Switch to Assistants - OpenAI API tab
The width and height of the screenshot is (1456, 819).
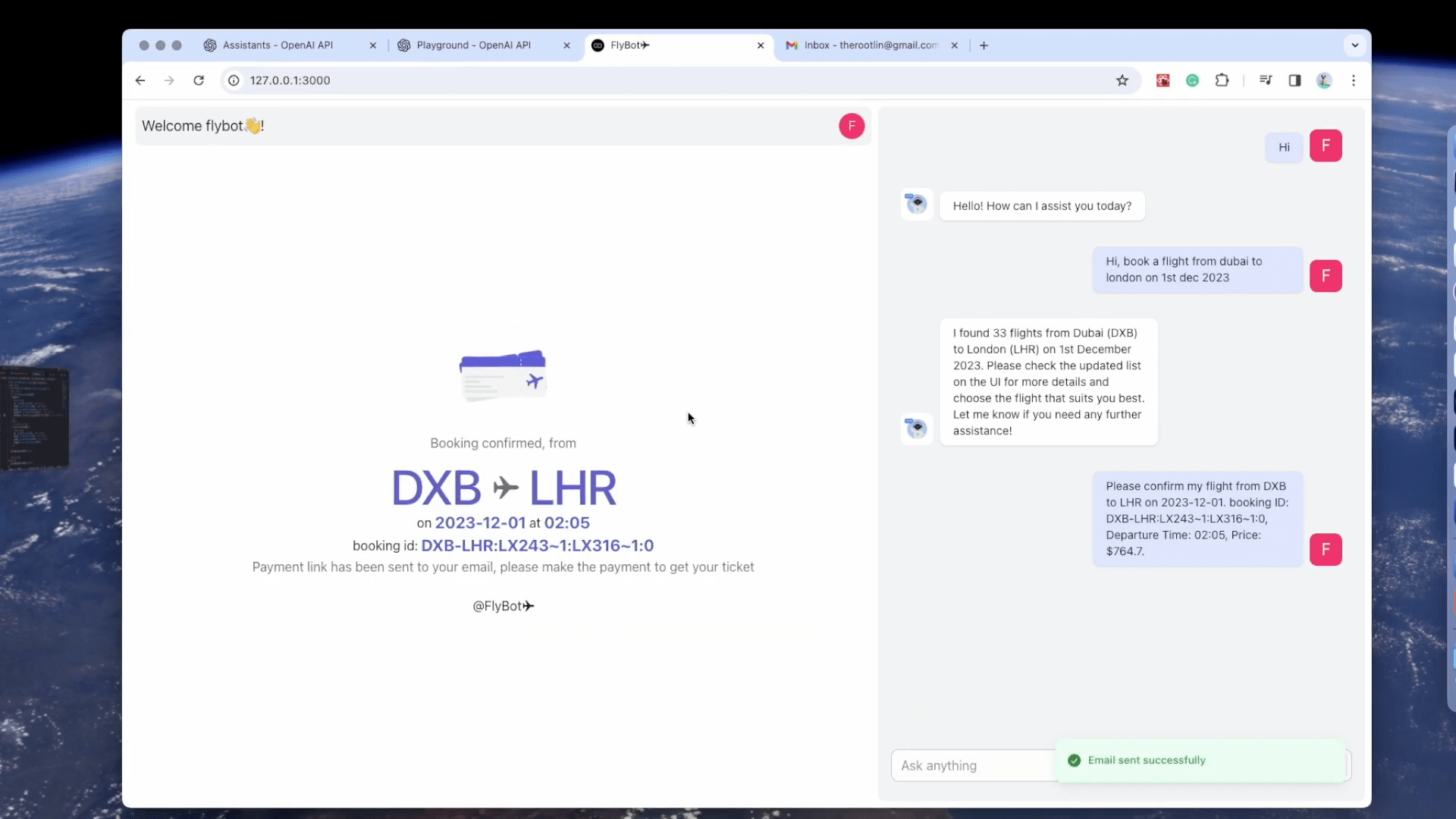coord(278,45)
